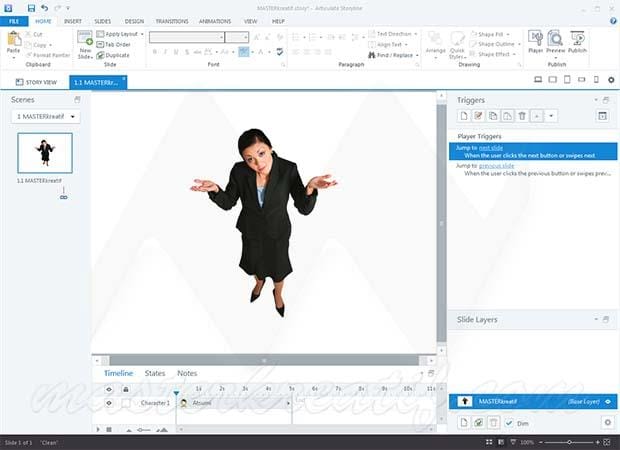Toggle lock box for Character 1 row
The image size is (620, 450).
(126, 403)
